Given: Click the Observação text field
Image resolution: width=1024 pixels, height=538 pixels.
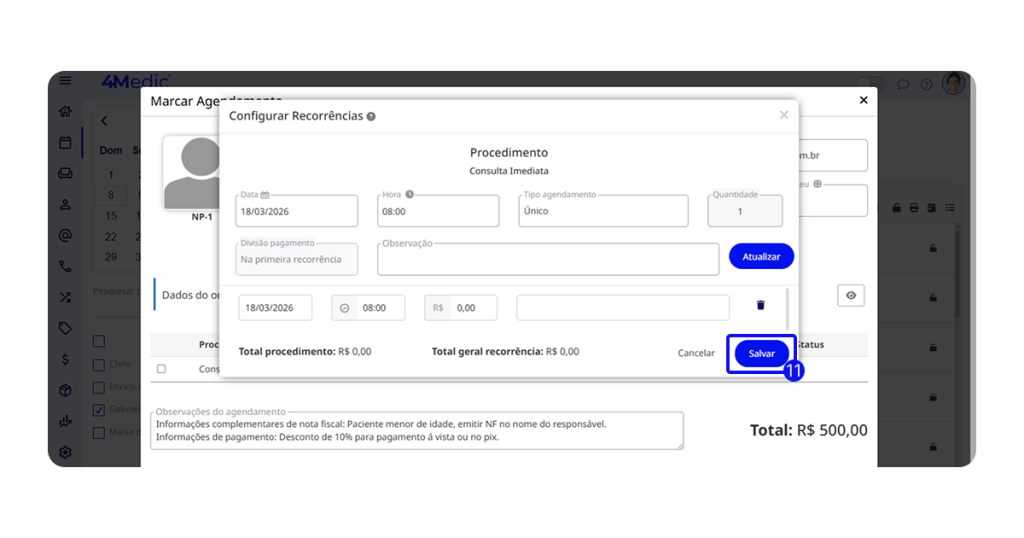Looking at the screenshot, I should [547, 259].
